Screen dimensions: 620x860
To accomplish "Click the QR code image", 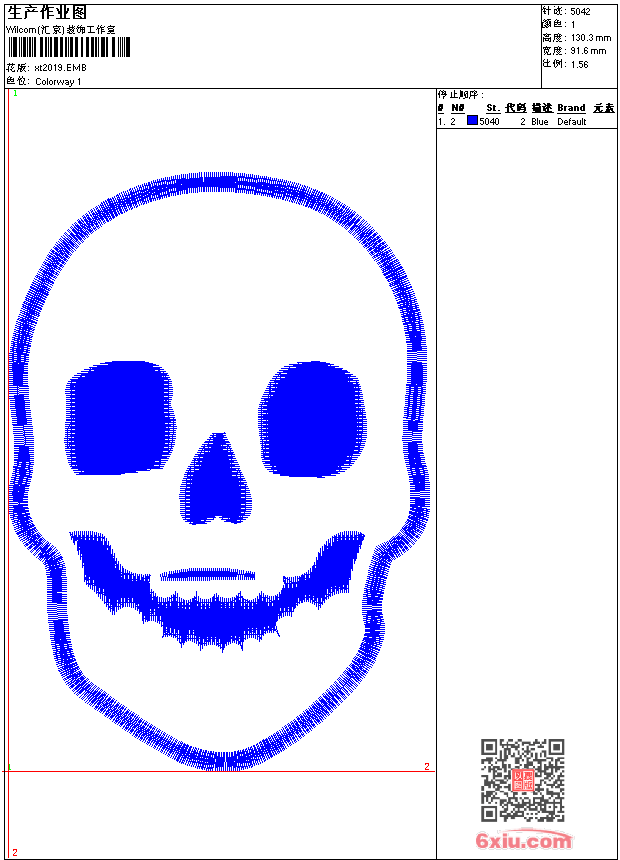I will (522, 779).
